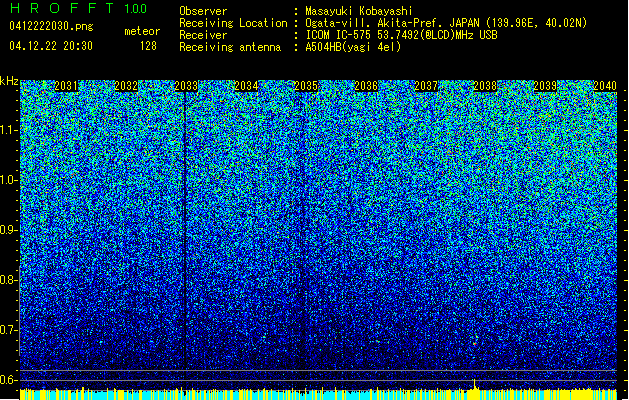Click the 0.8 kHz frequency axis tick
629x400 pixels.
9,280
